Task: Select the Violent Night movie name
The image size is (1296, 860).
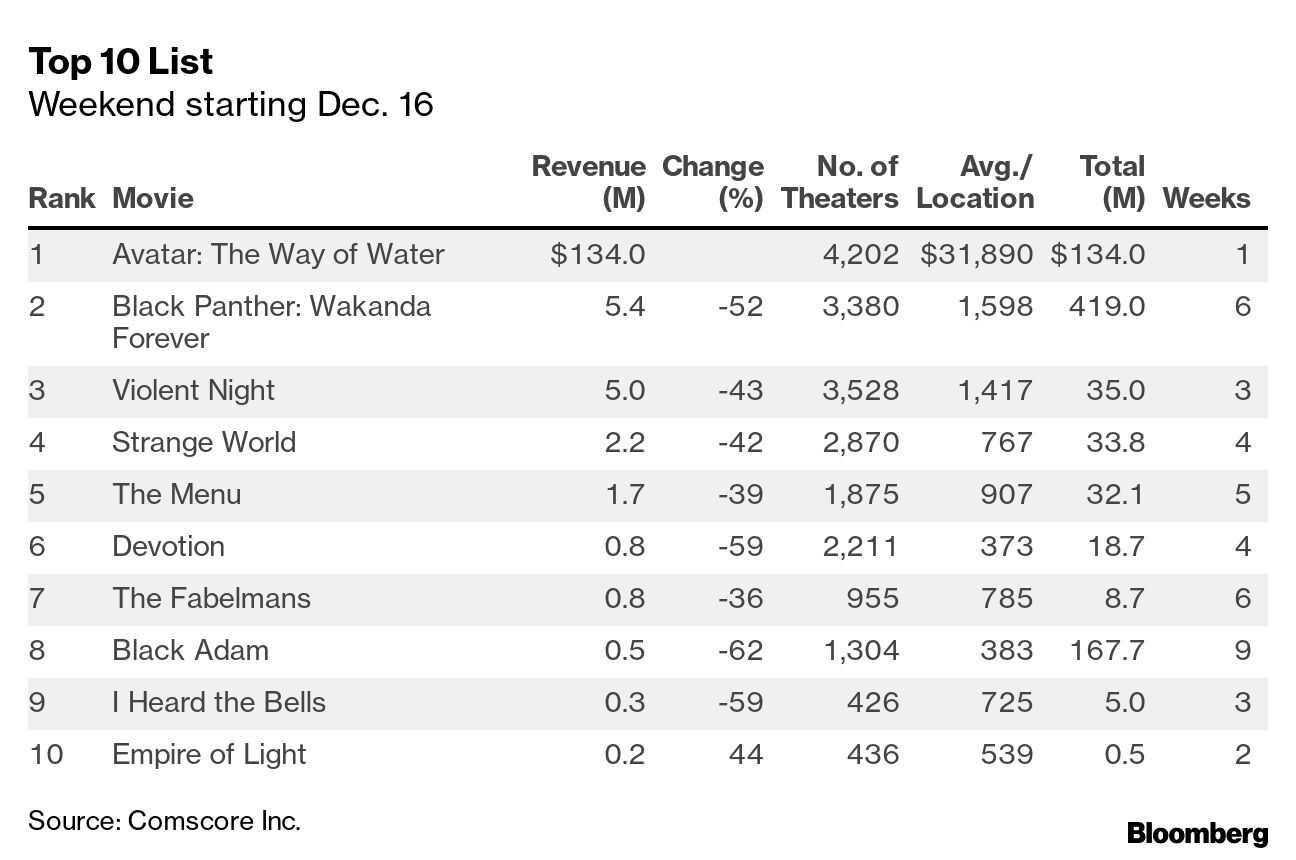Action: (193, 390)
